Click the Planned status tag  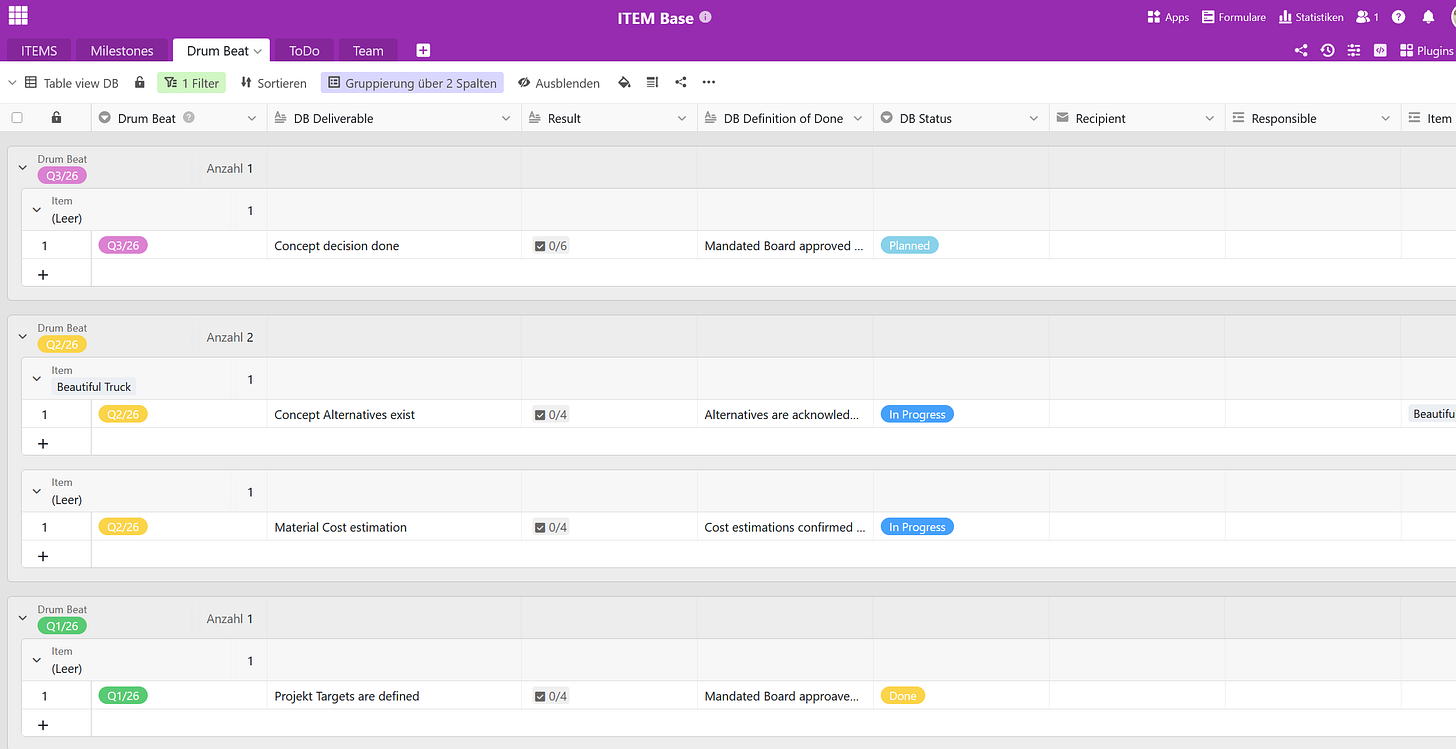909,245
